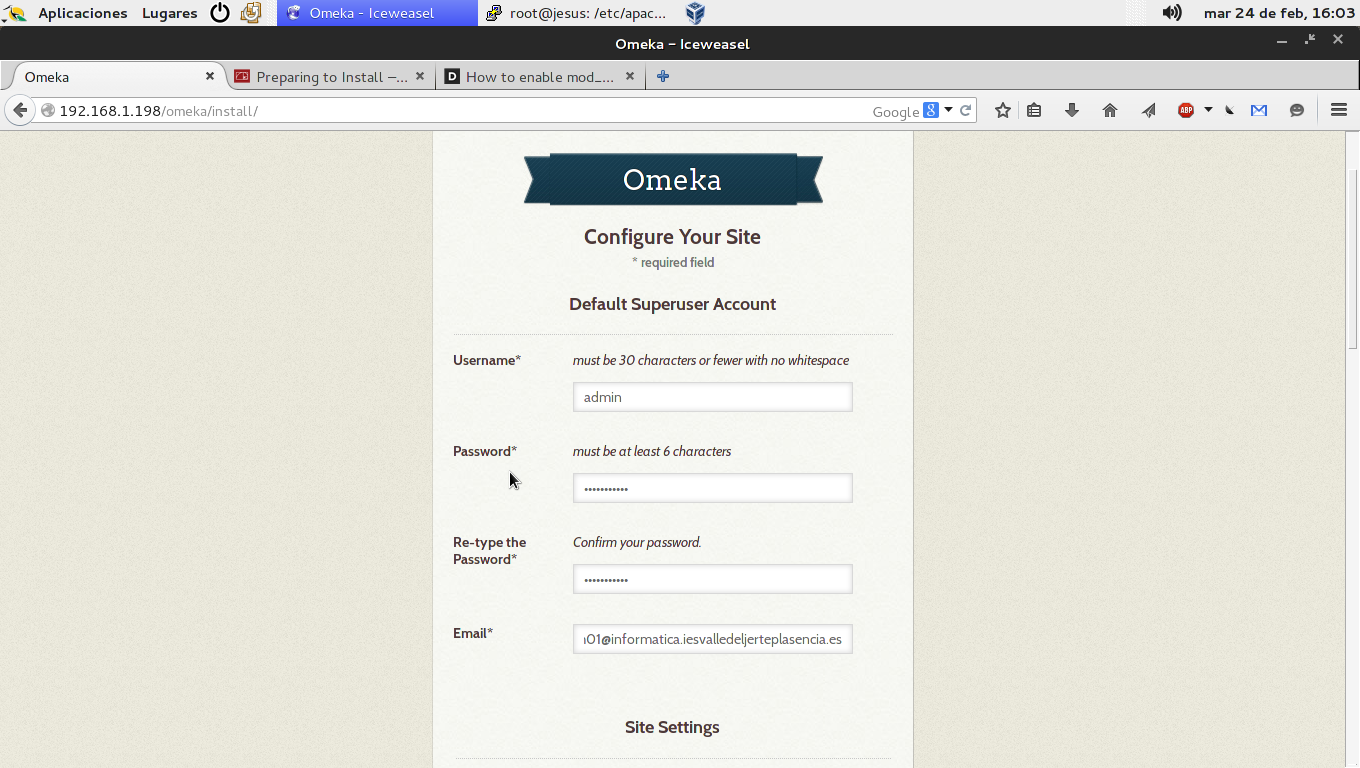This screenshot has width=1360, height=768.
Task: Click the Email input field
Action: 712,639
